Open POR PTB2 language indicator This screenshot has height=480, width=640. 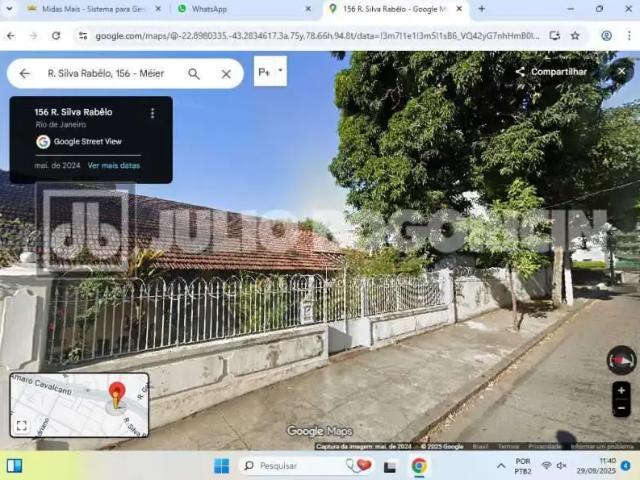(523, 466)
